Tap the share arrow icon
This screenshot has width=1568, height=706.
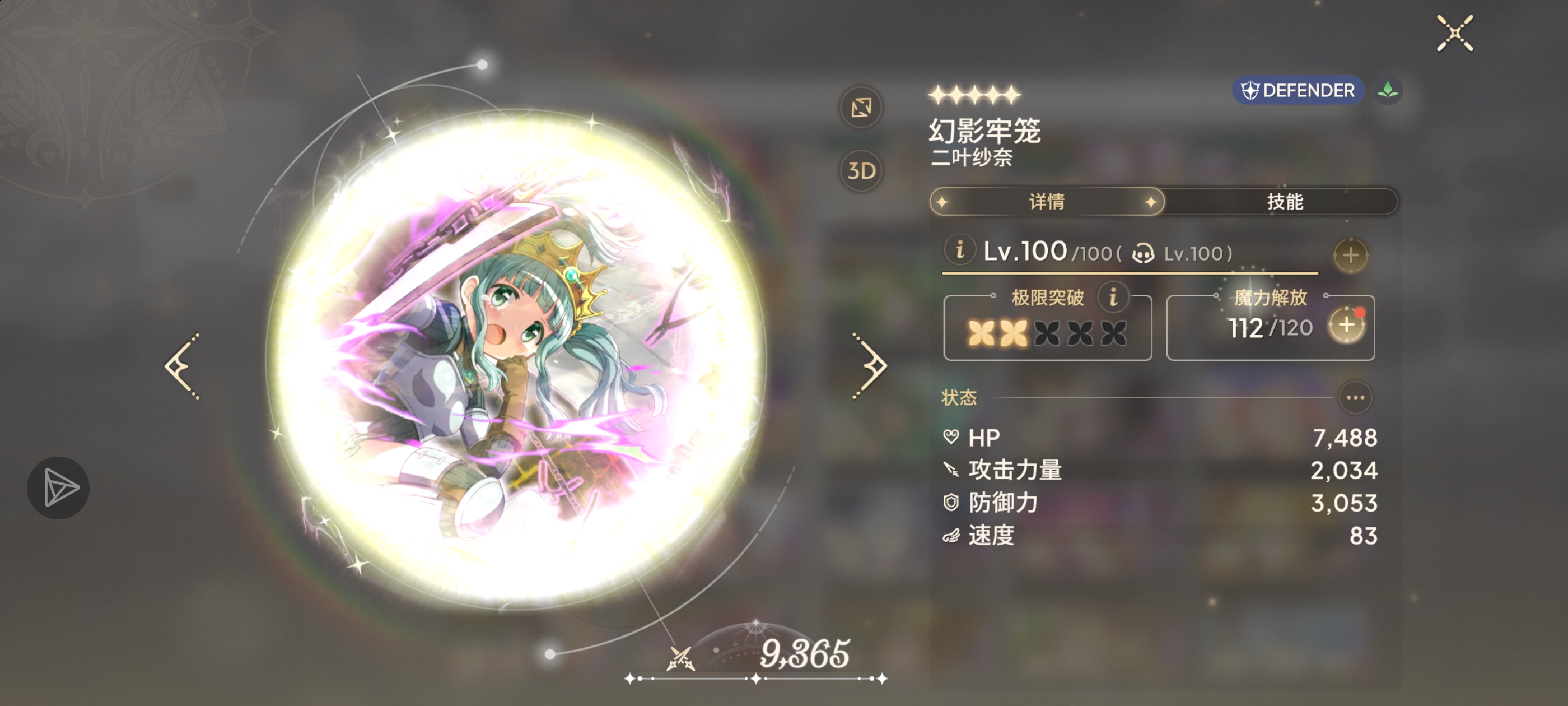(58, 488)
